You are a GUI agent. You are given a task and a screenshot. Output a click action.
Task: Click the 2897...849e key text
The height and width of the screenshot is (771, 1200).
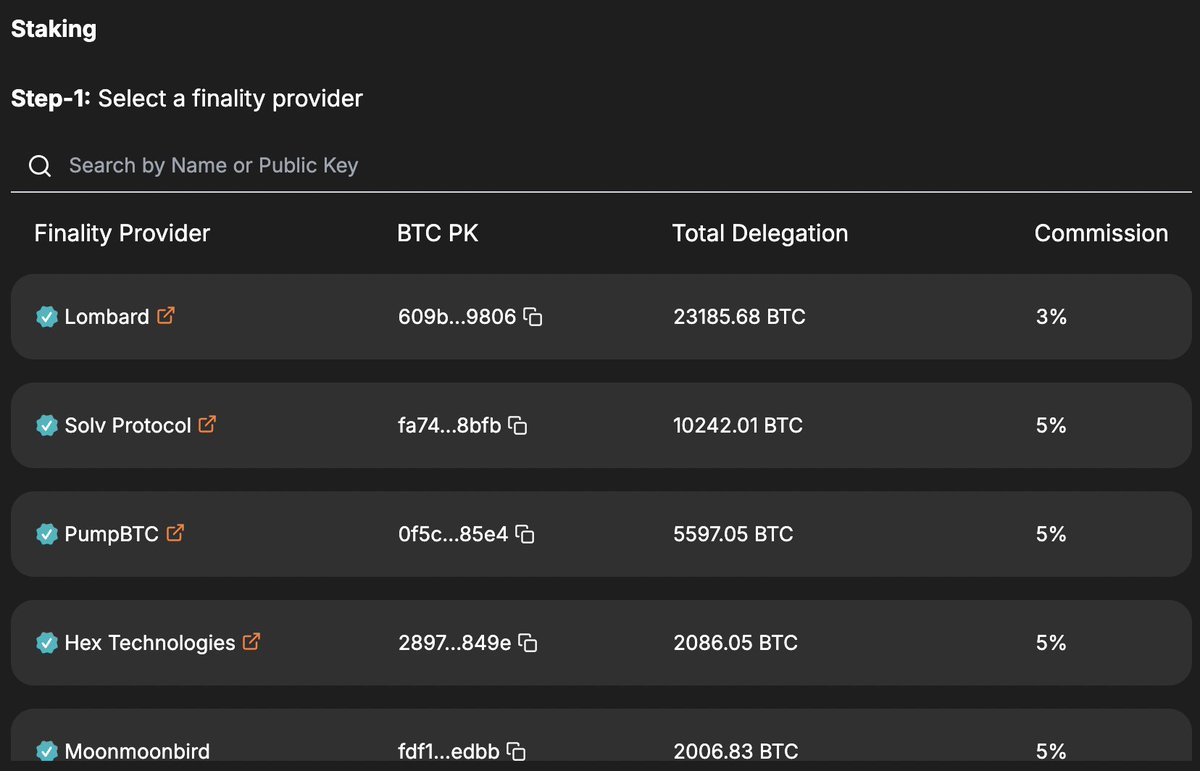pyautogui.click(x=454, y=643)
